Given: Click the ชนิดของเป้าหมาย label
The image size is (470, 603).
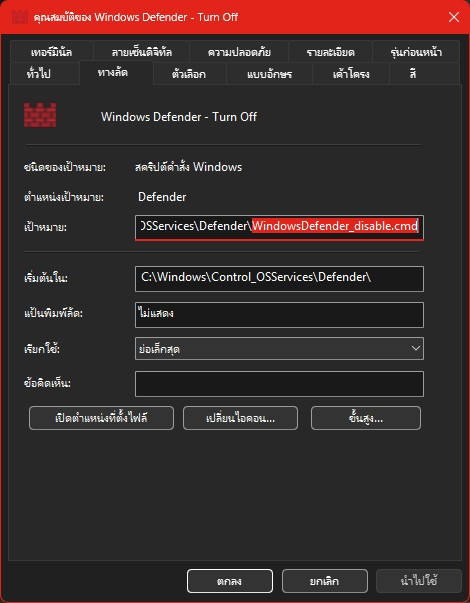Looking at the screenshot, I should [65, 167].
